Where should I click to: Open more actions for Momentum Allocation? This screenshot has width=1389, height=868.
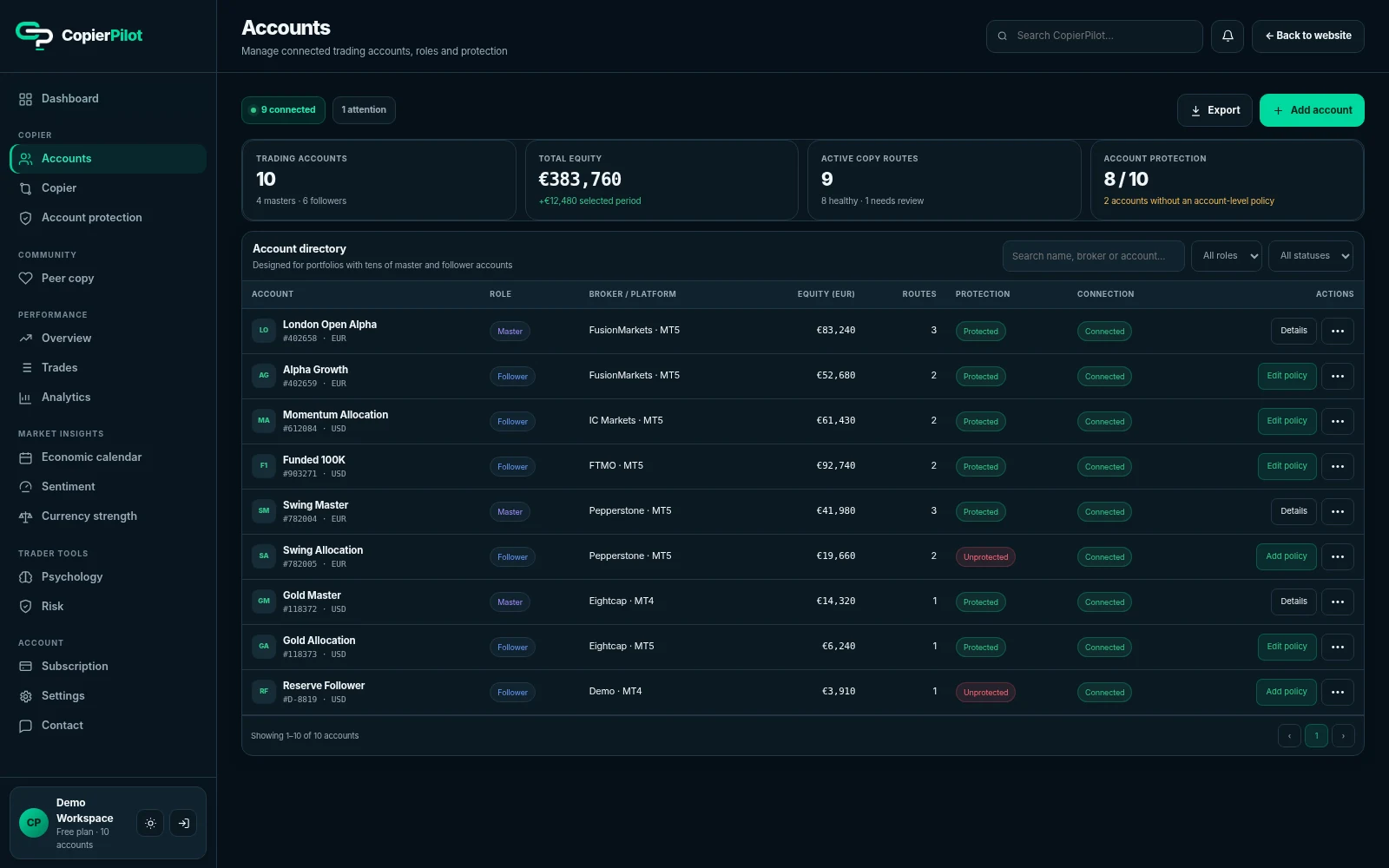[1338, 421]
